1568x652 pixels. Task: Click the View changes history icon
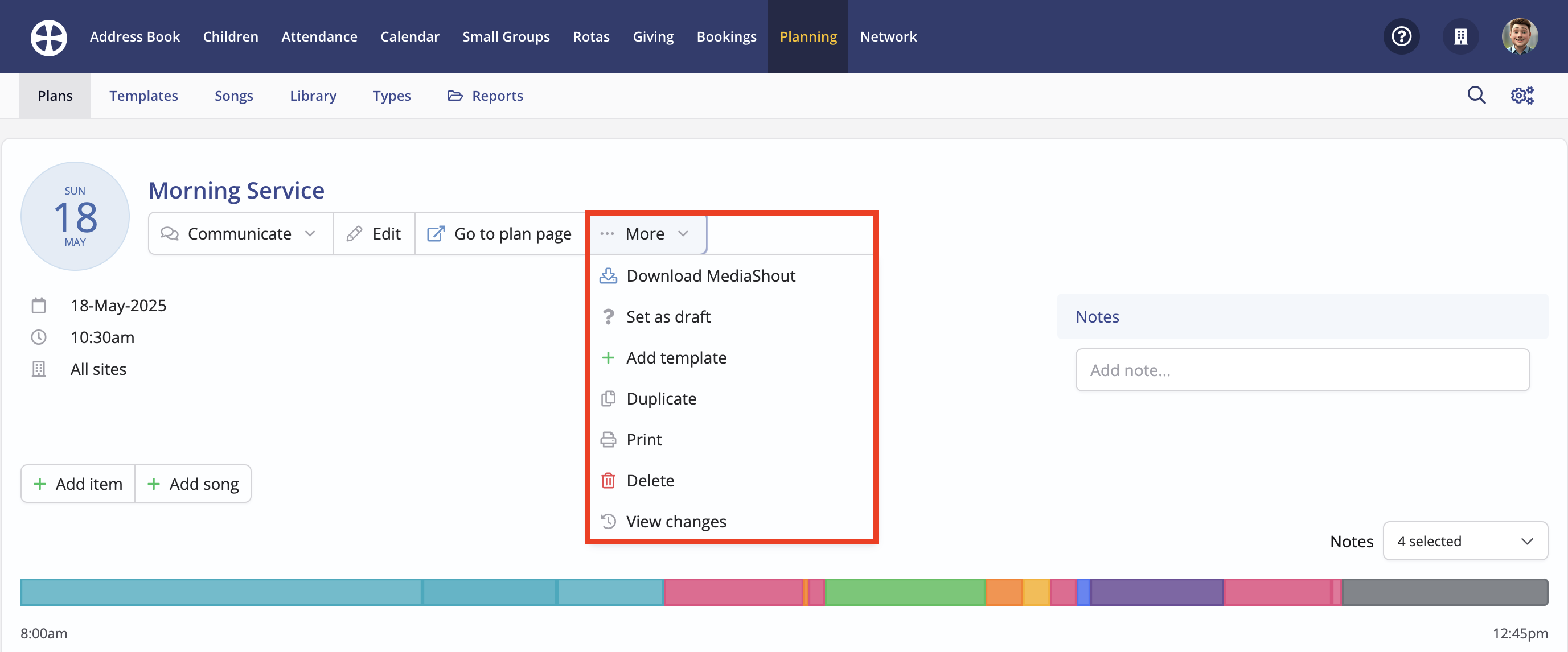[608, 521]
